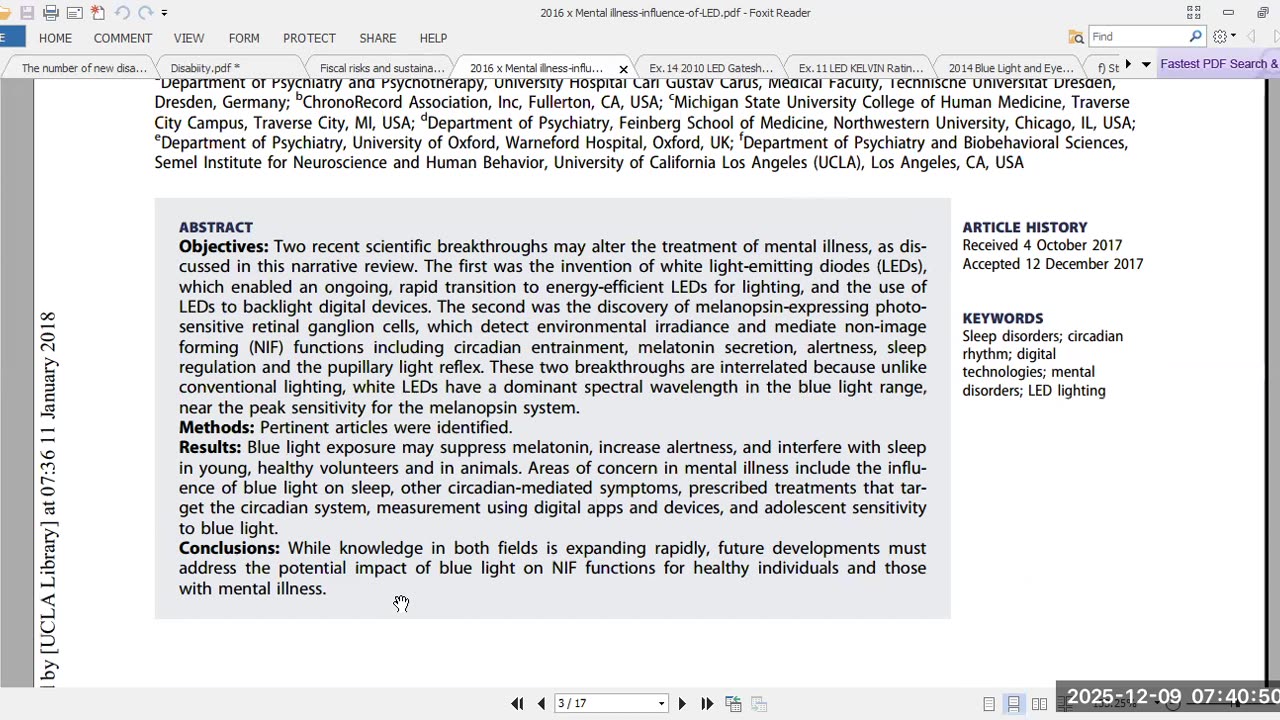Viewport: 1280px width, 720px height.
Task: Select continuous facing view mode
Action: pyautogui.click(x=1064, y=704)
